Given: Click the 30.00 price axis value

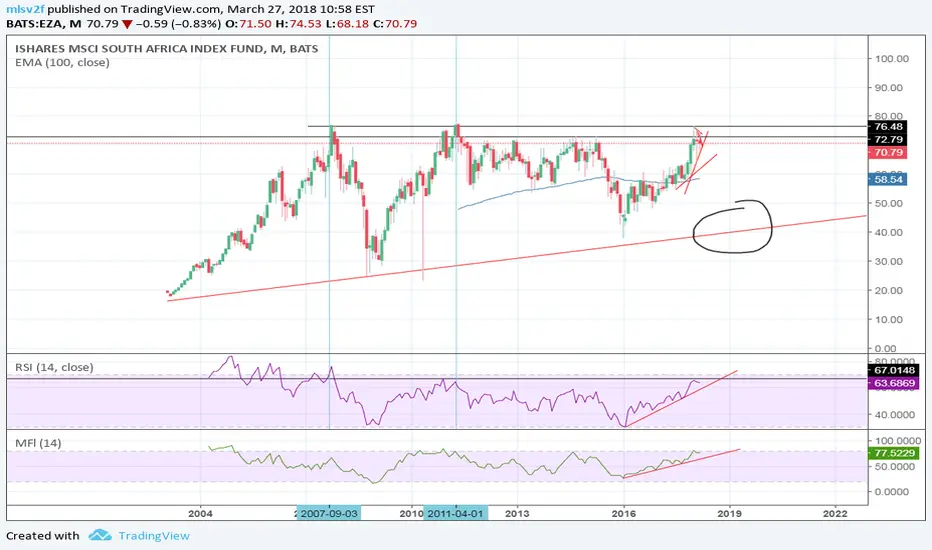Looking at the screenshot, I should tap(888, 262).
